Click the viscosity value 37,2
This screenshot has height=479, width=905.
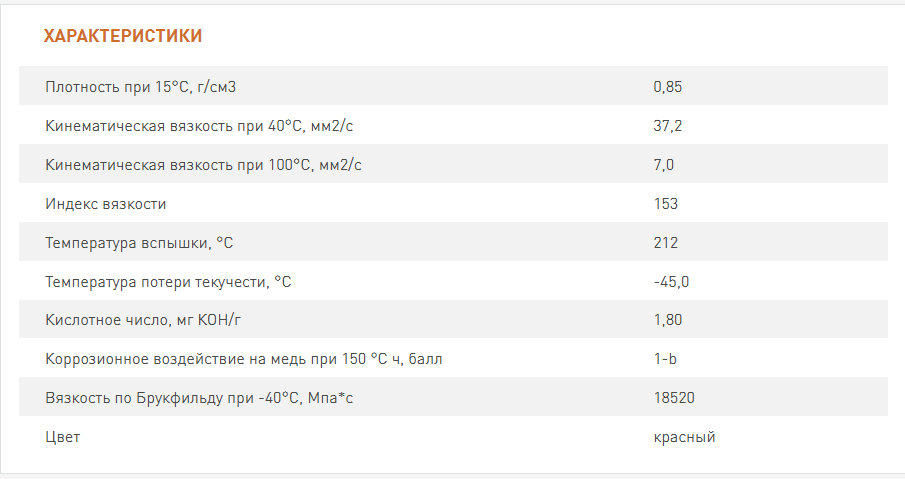668,126
